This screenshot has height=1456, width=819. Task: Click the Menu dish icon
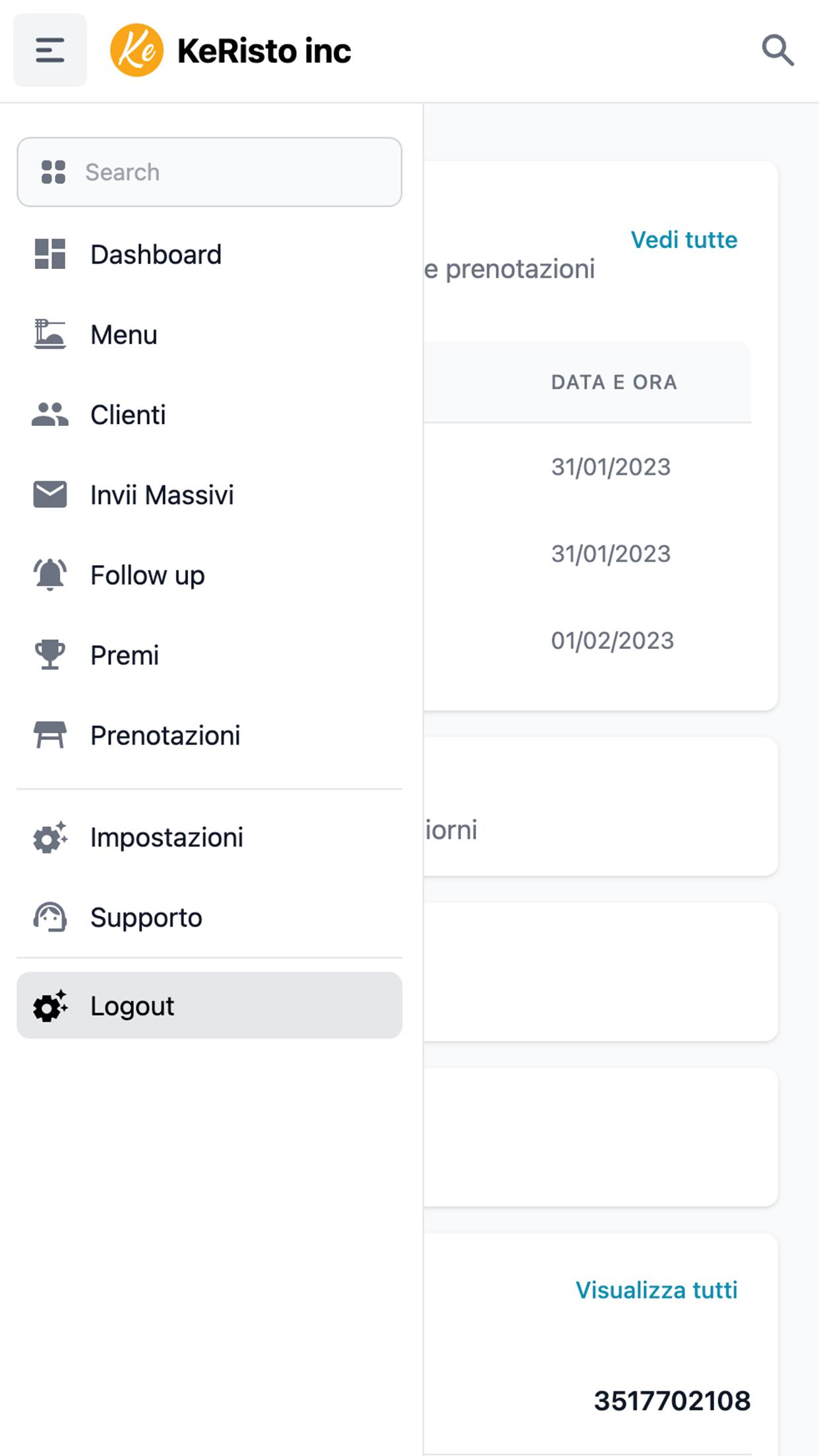[x=50, y=334]
